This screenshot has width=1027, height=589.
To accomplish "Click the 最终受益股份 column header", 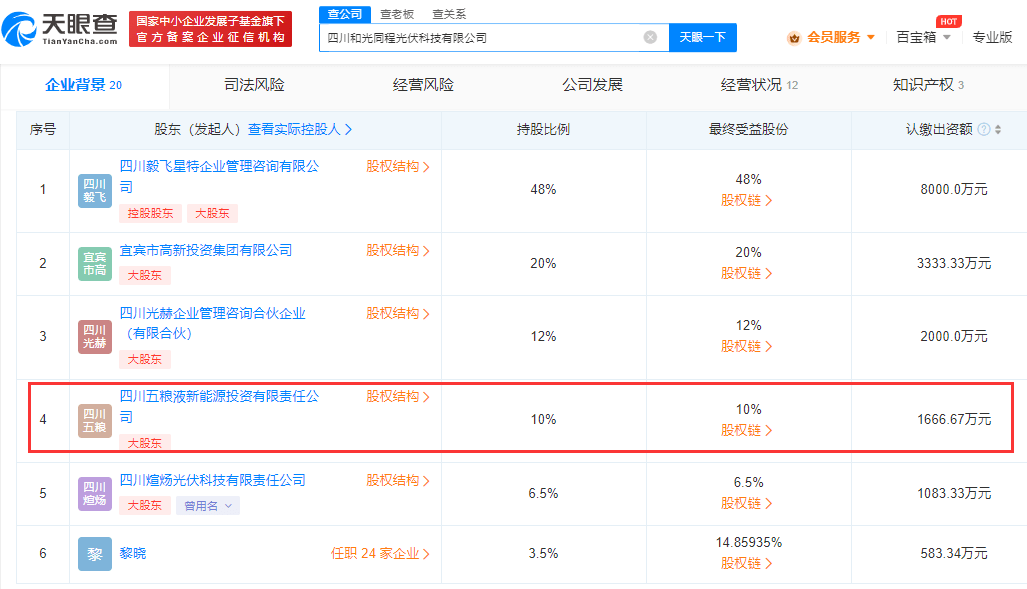I will (748, 129).
